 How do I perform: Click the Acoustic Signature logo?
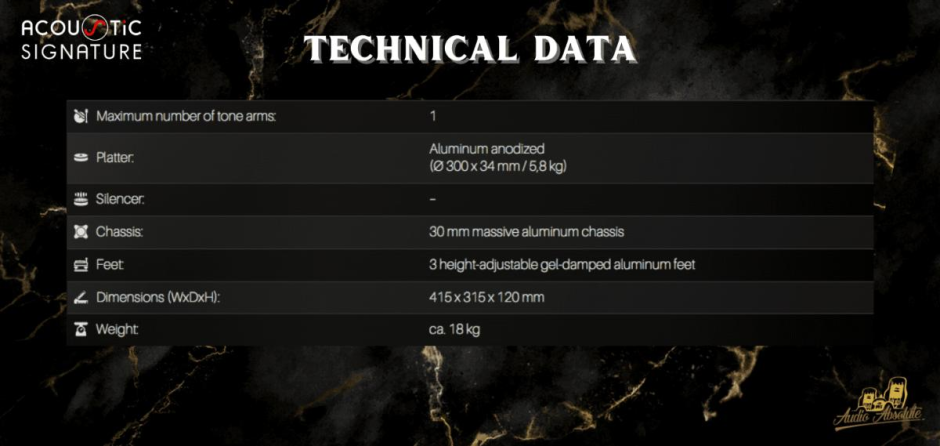[x=82, y=38]
